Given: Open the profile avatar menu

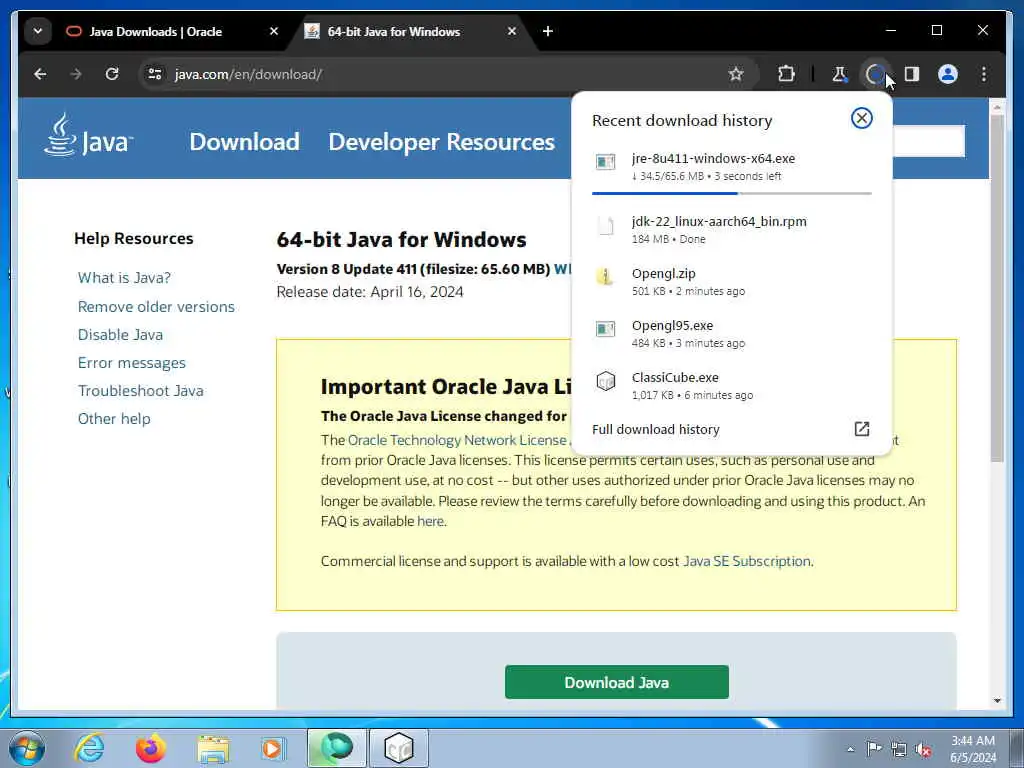Looking at the screenshot, I should pos(948,74).
